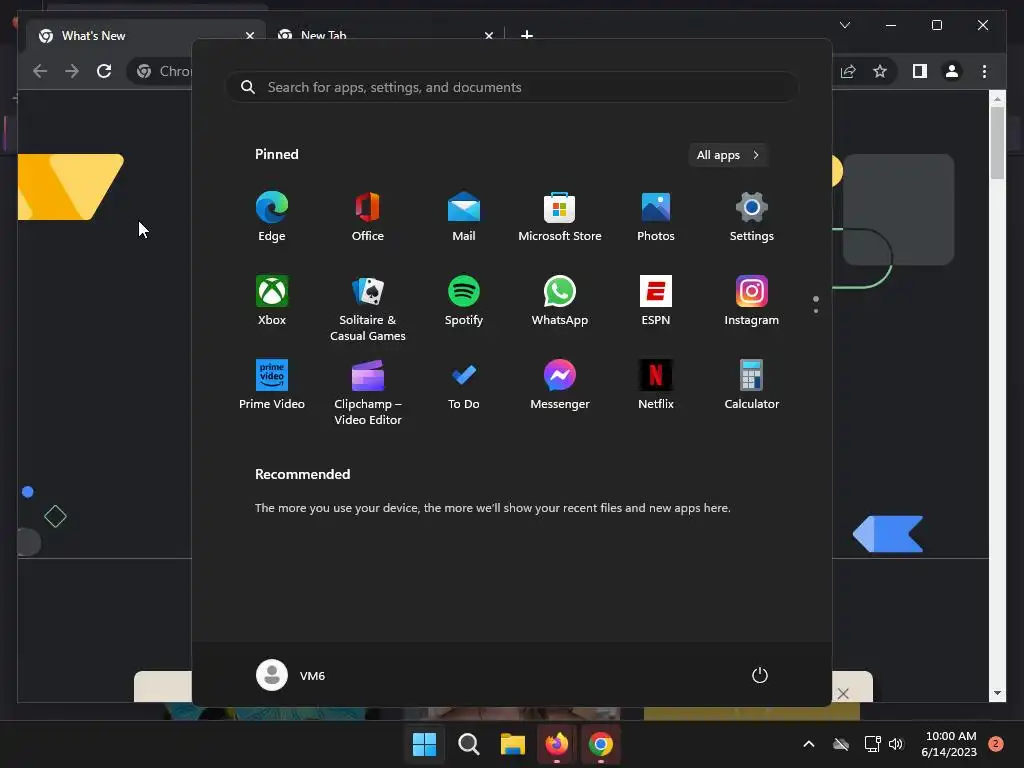Screen dimensions: 1024x768
Task: Click the power button in Start menu
Action: (760, 675)
